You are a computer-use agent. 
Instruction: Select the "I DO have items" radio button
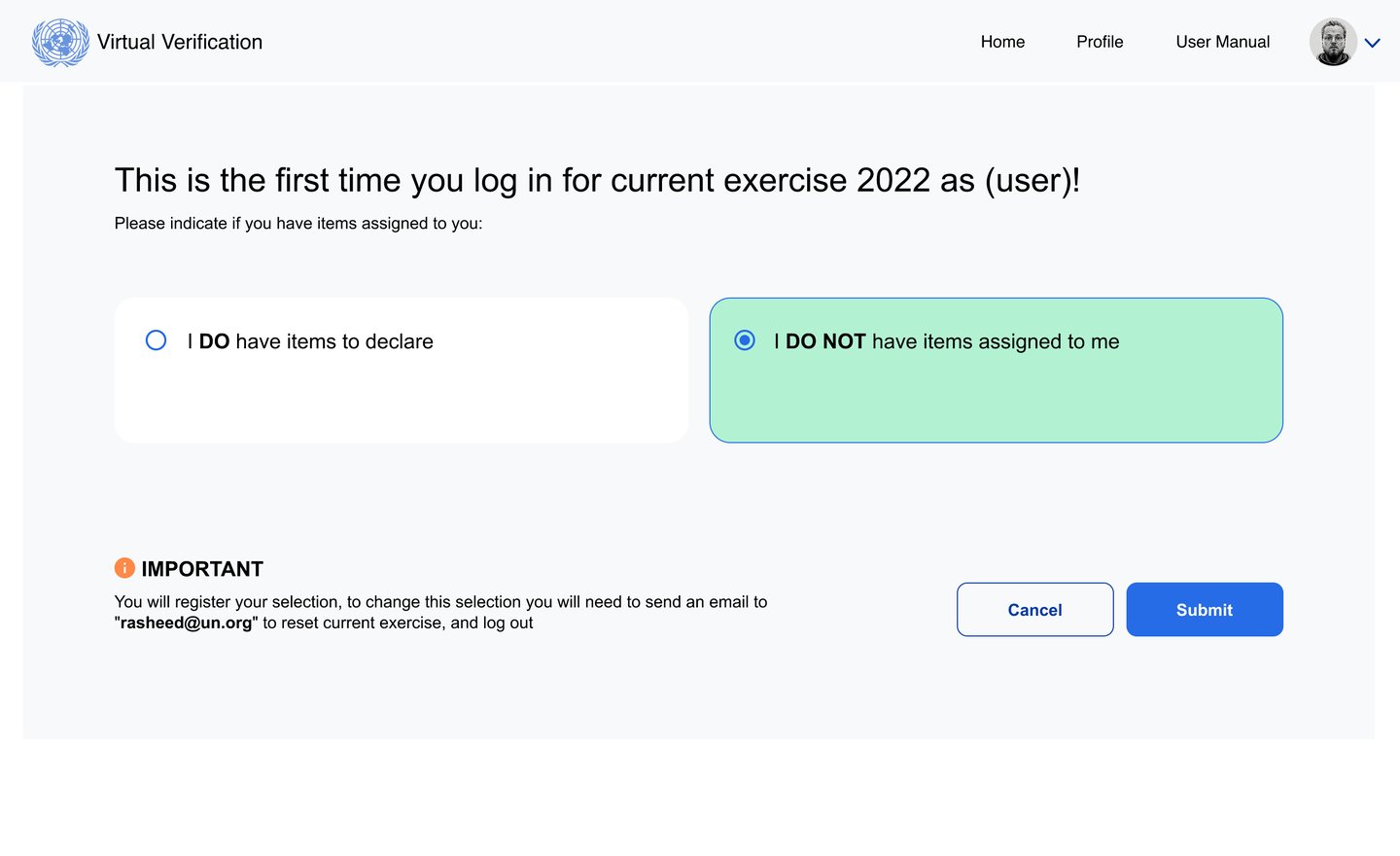pyautogui.click(x=156, y=340)
